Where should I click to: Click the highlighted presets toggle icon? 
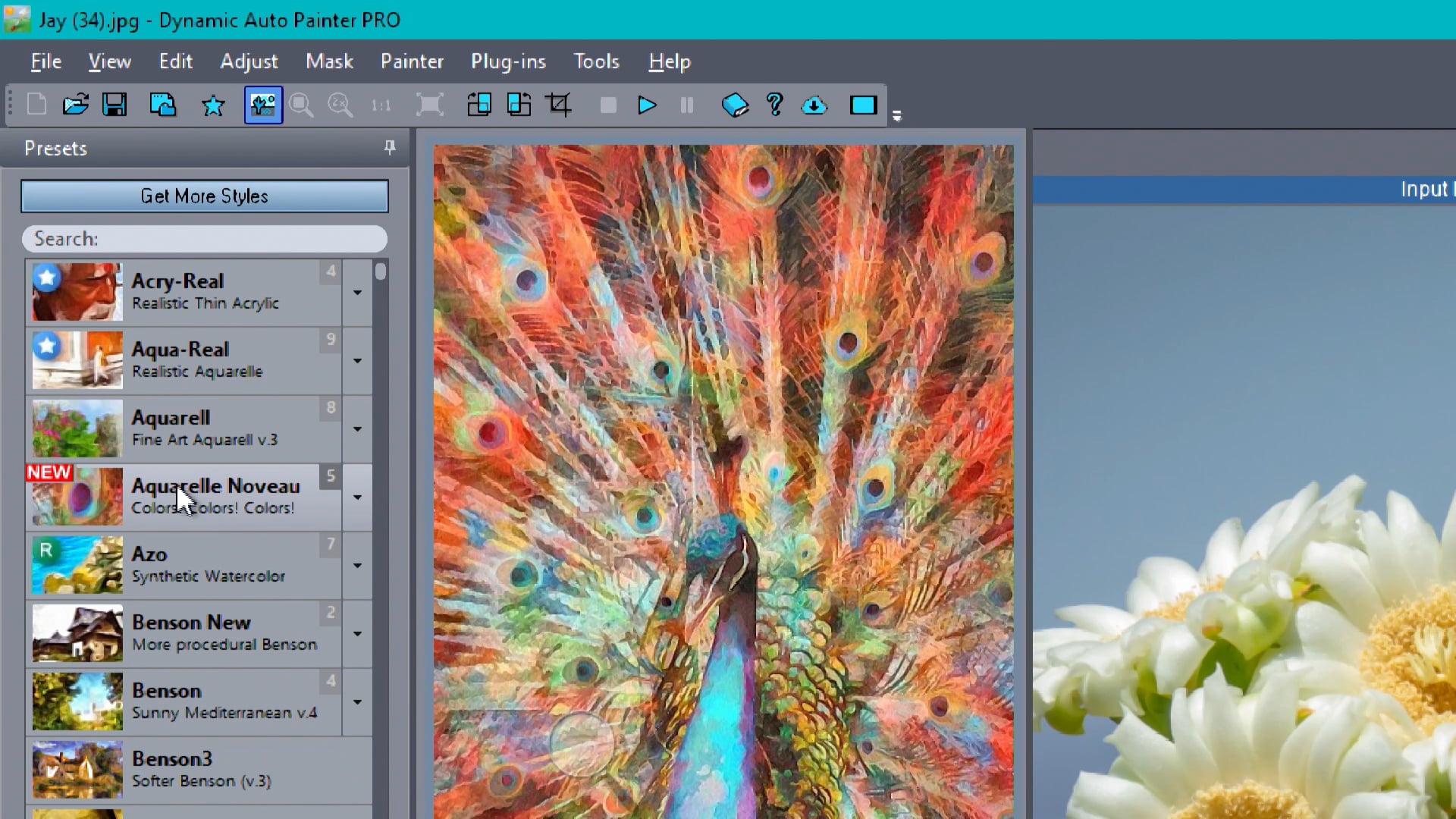coord(263,105)
